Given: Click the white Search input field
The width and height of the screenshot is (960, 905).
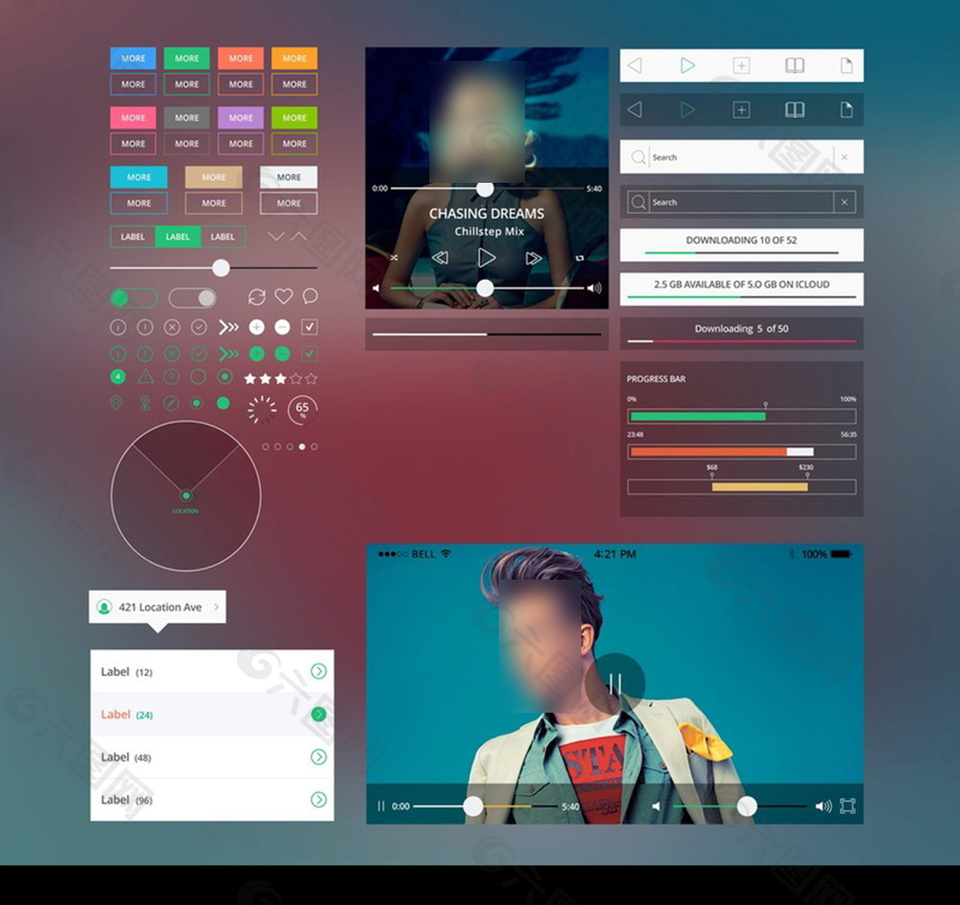Looking at the screenshot, I should pos(741,157).
